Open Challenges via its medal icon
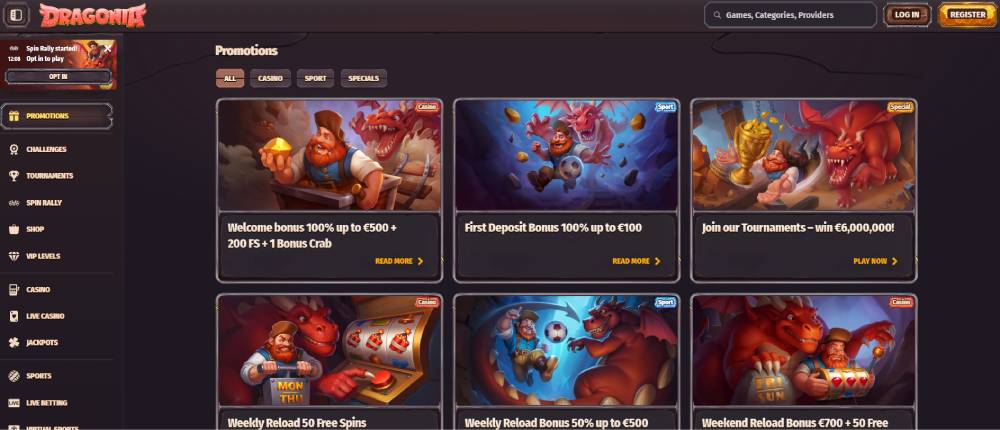This screenshot has height=430, width=1000. (14, 149)
